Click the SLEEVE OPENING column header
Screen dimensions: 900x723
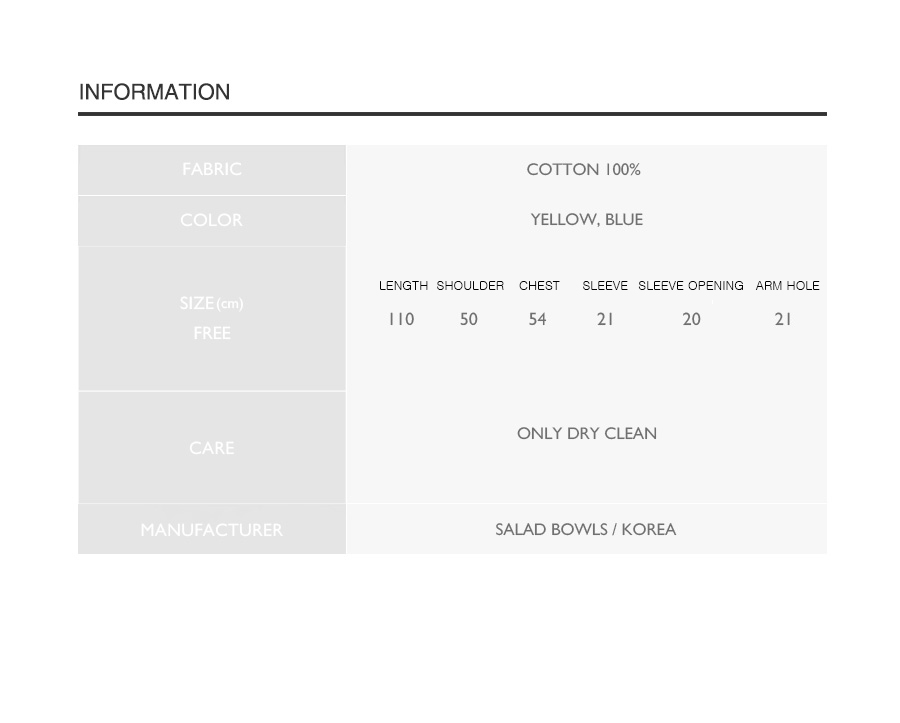690,285
